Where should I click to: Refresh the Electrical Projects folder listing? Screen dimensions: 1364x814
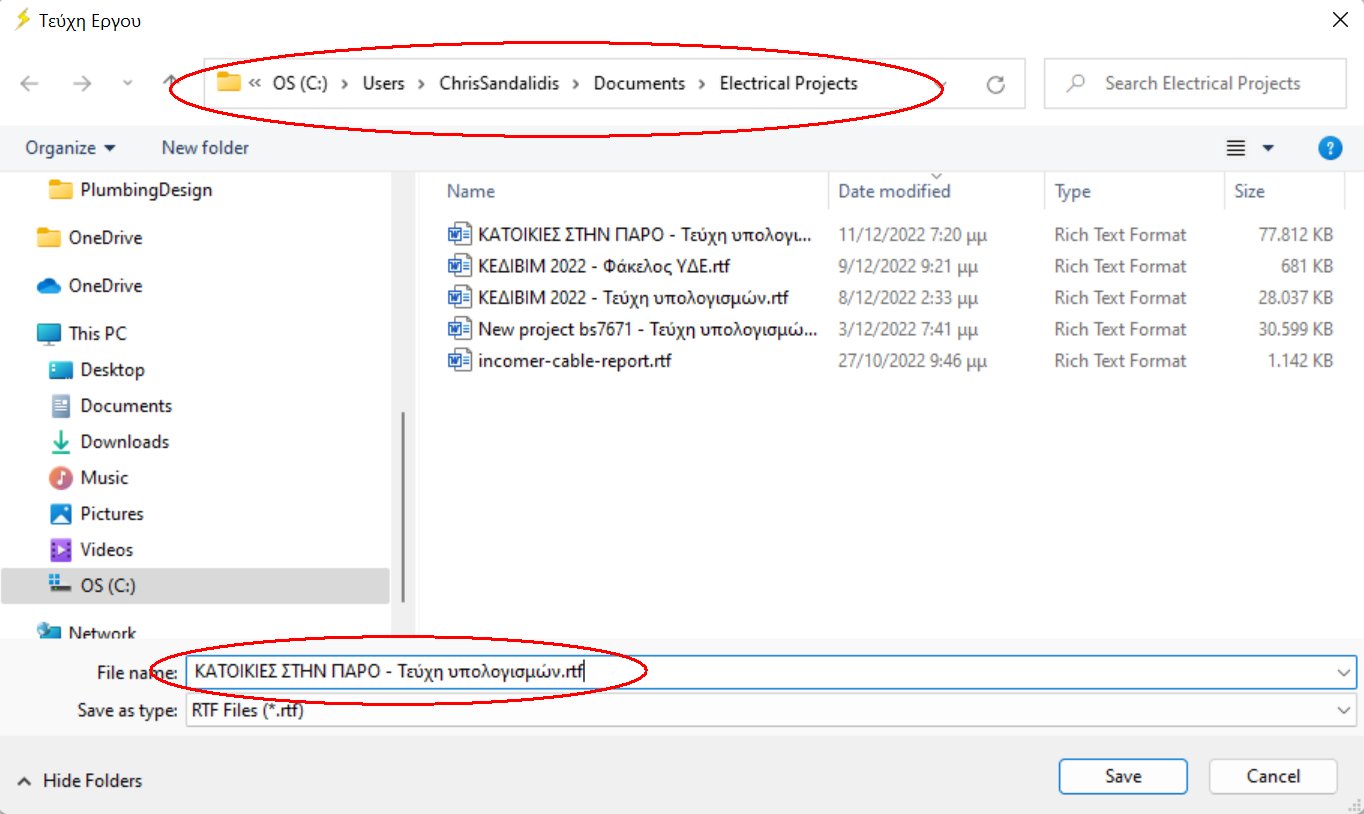click(995, 85)
